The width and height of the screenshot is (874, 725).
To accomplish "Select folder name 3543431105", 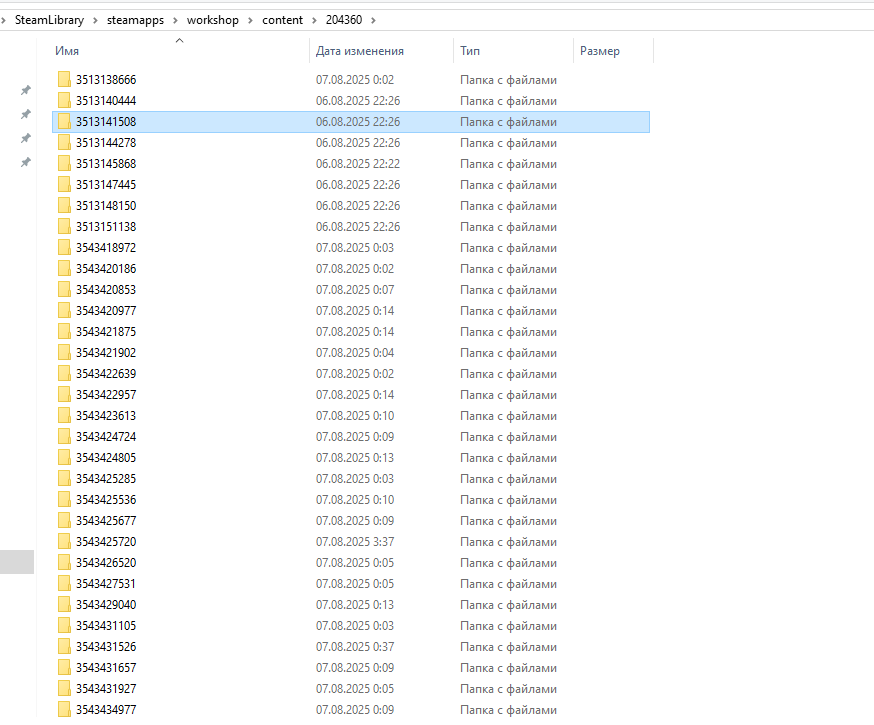I will point(106,626).
